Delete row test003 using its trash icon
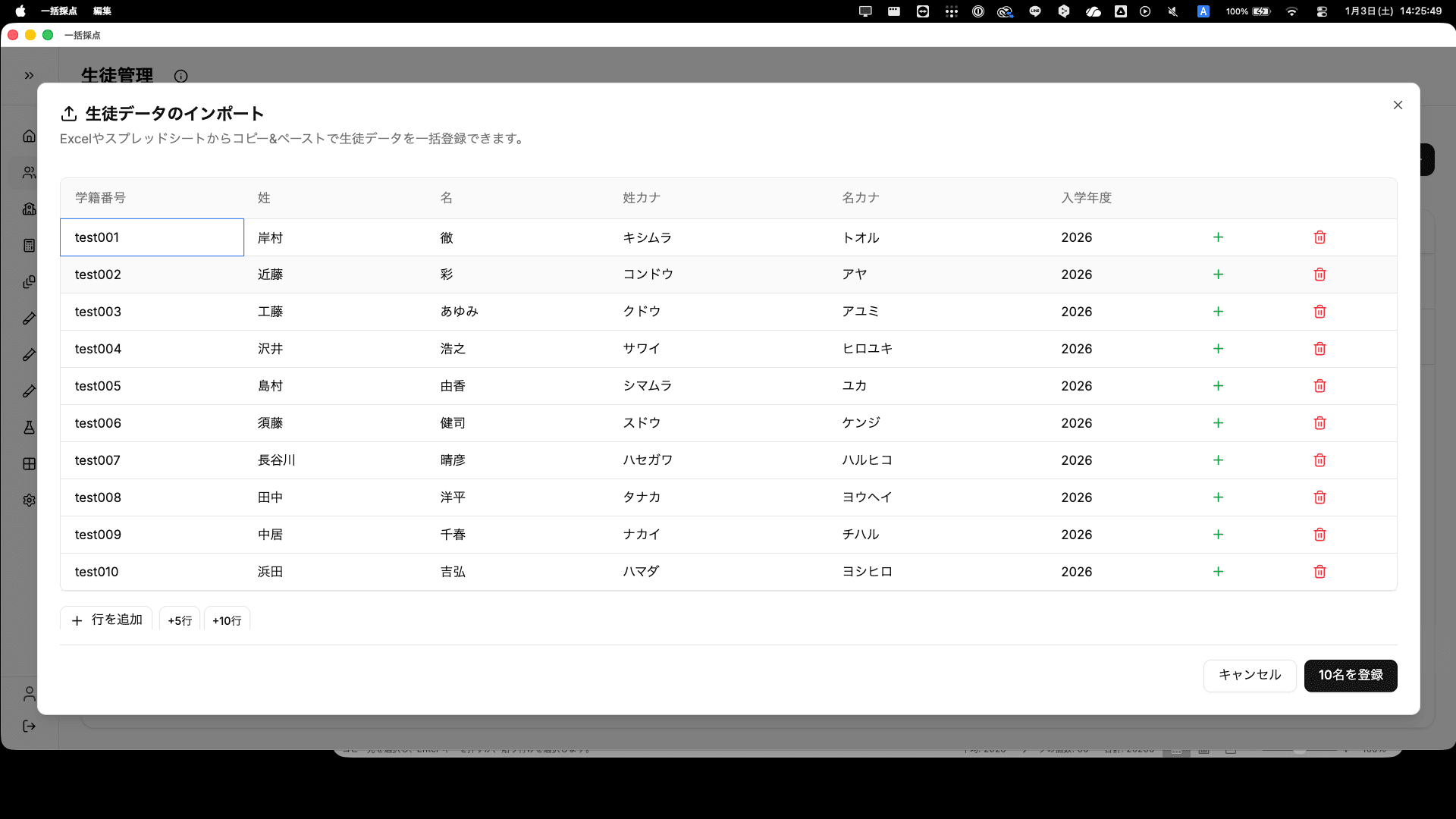The width and height of the screenshot is (1456, 819). tap(1319, 311)
